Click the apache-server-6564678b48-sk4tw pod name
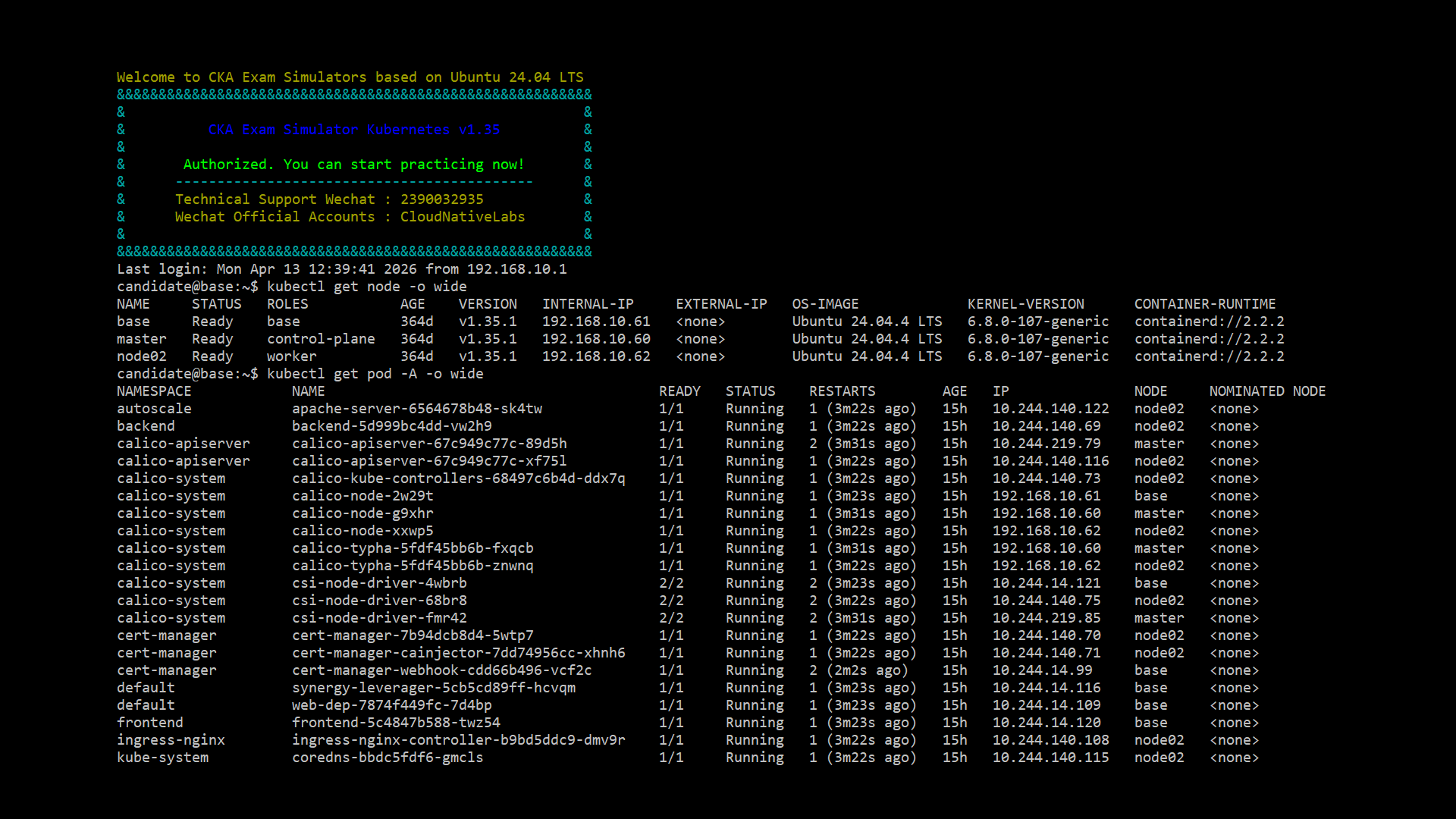The width and height of the screenshot is (1456, 819). [416, 409]
